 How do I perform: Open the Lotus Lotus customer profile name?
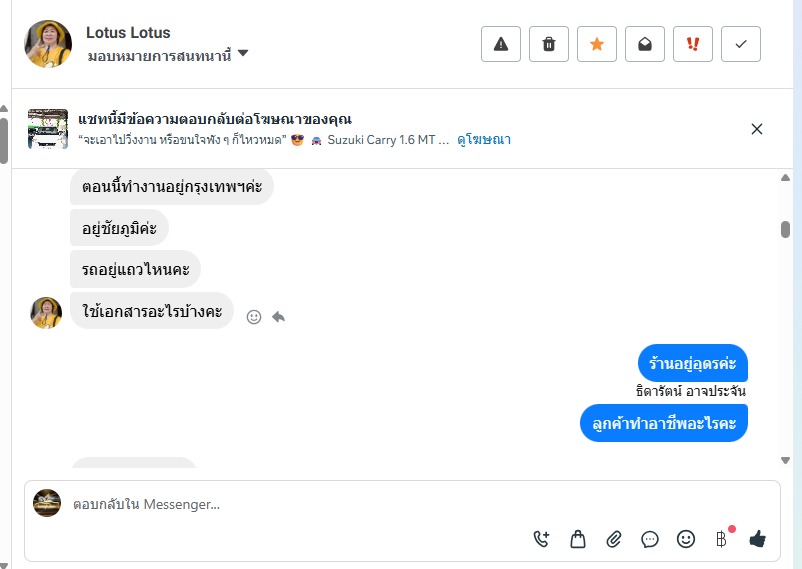coord(128,33)
